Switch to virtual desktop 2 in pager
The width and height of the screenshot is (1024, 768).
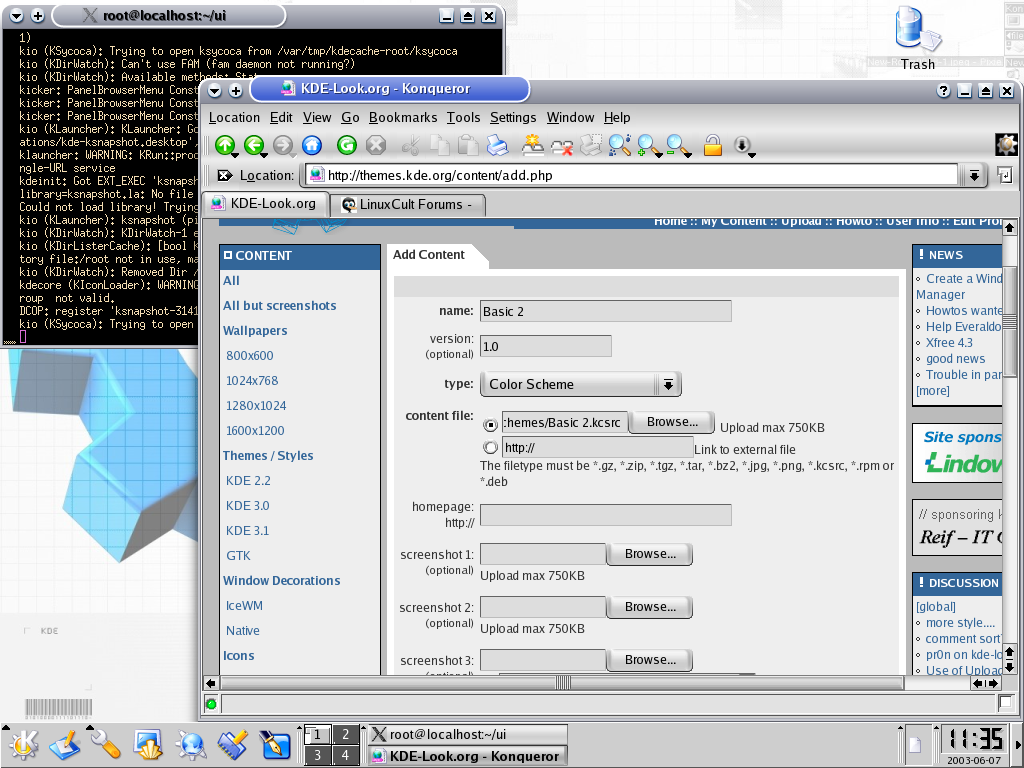[345, 734]
